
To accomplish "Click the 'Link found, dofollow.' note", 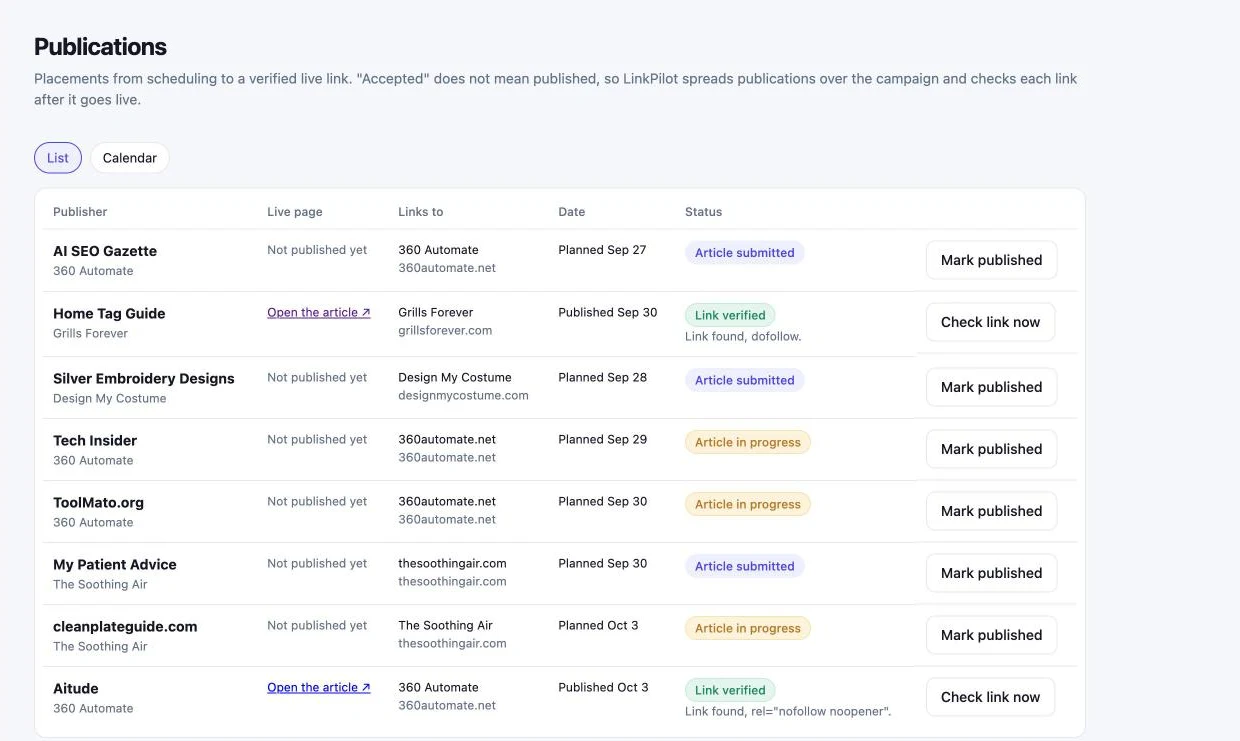I will click(x=743, y=336).
